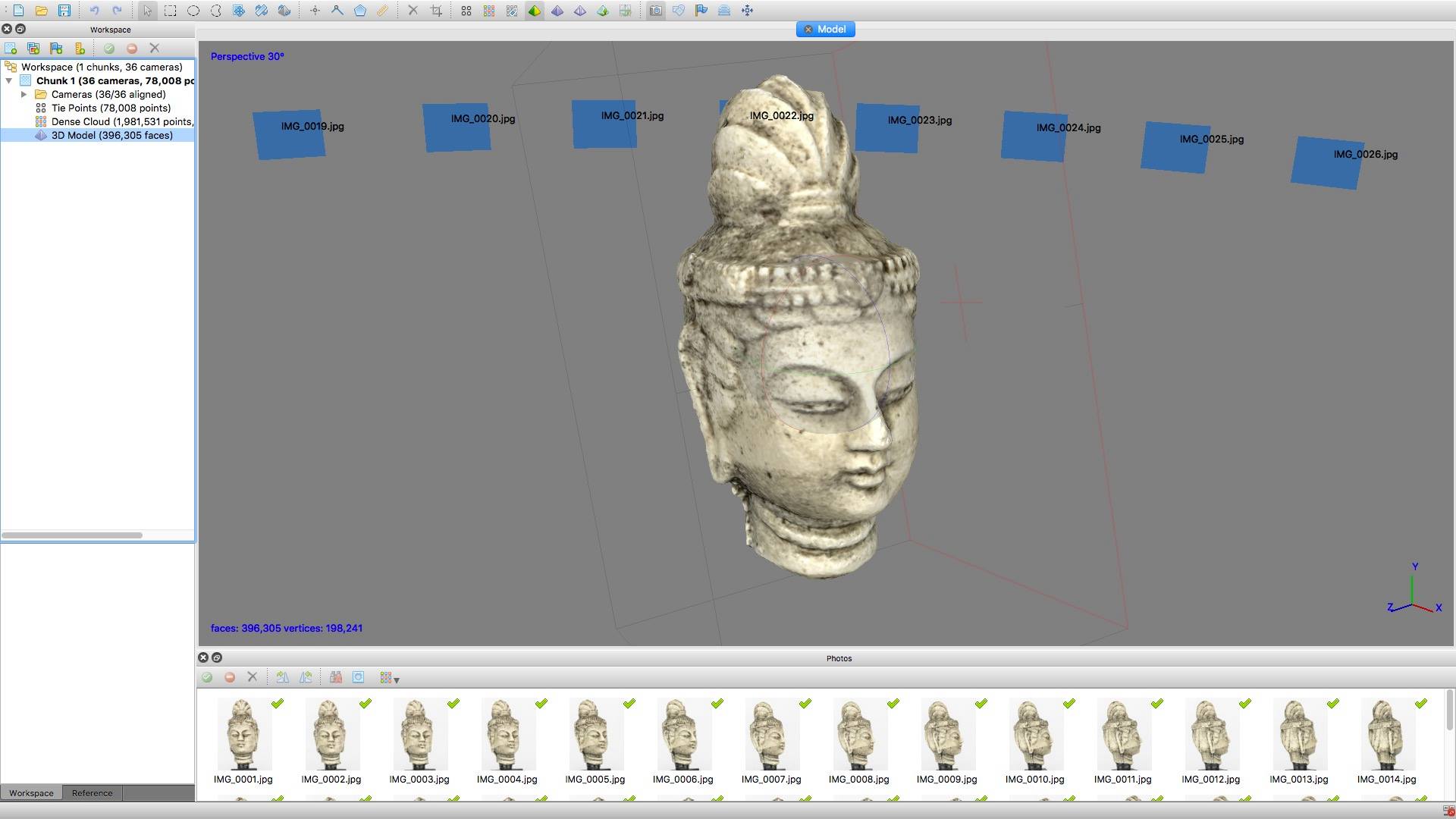Select the Free-Form Selection tool
Screen dimensions: 1456x819
coord(216,11)
